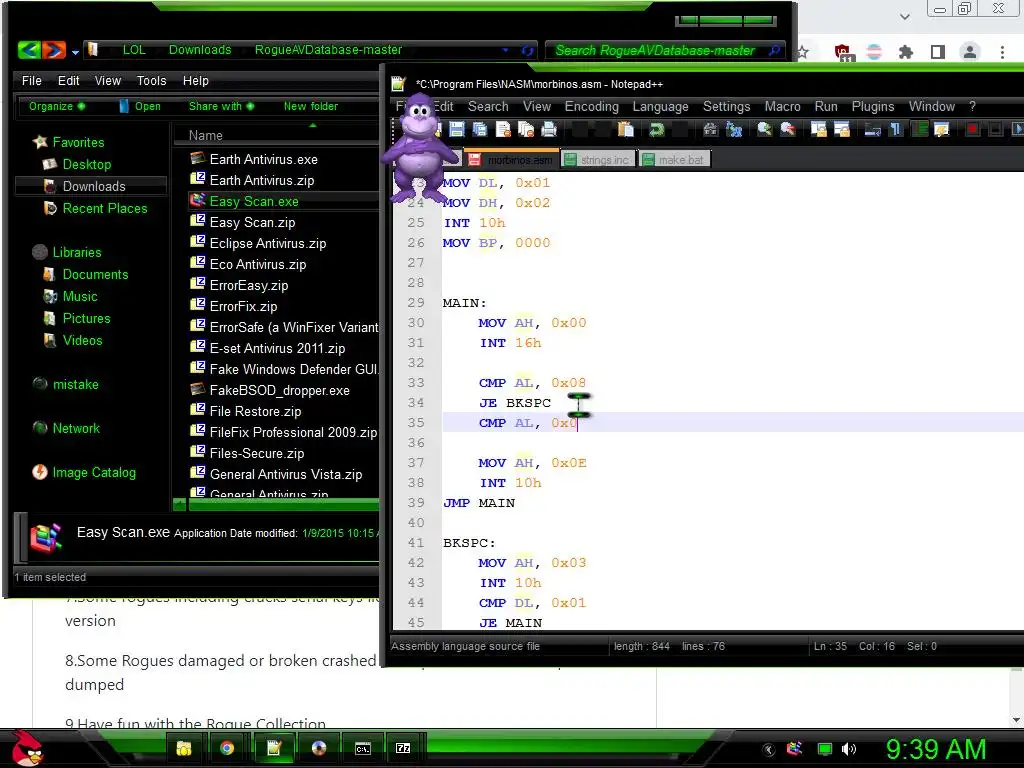Click Downloads in the address bar breadcrumb

click(200, 50)
